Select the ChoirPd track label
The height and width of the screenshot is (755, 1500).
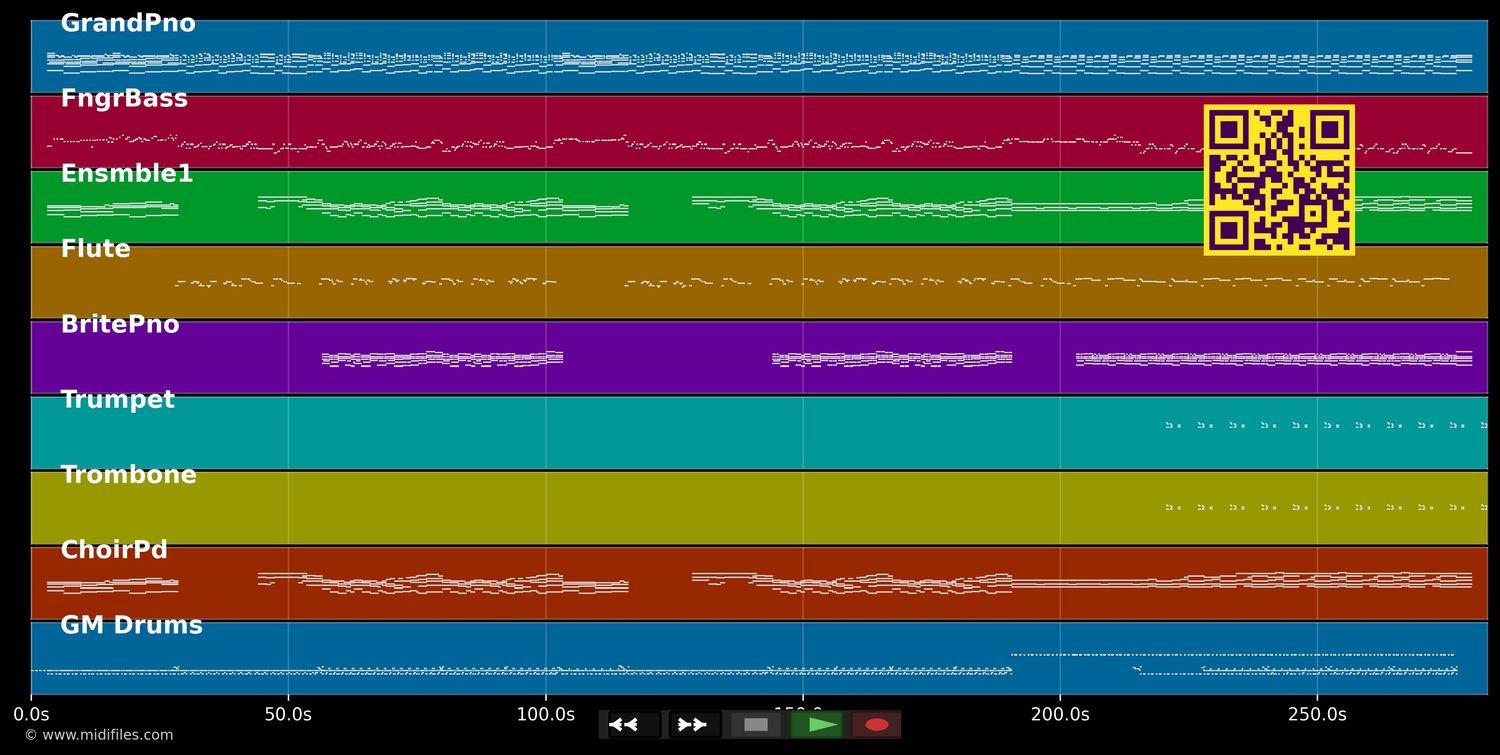(x=114, y=550)
